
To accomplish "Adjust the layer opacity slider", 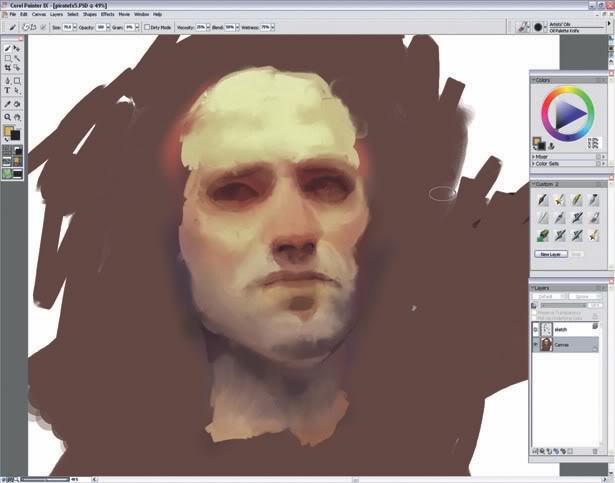I will pyautogui.click(x=564, y=305).
